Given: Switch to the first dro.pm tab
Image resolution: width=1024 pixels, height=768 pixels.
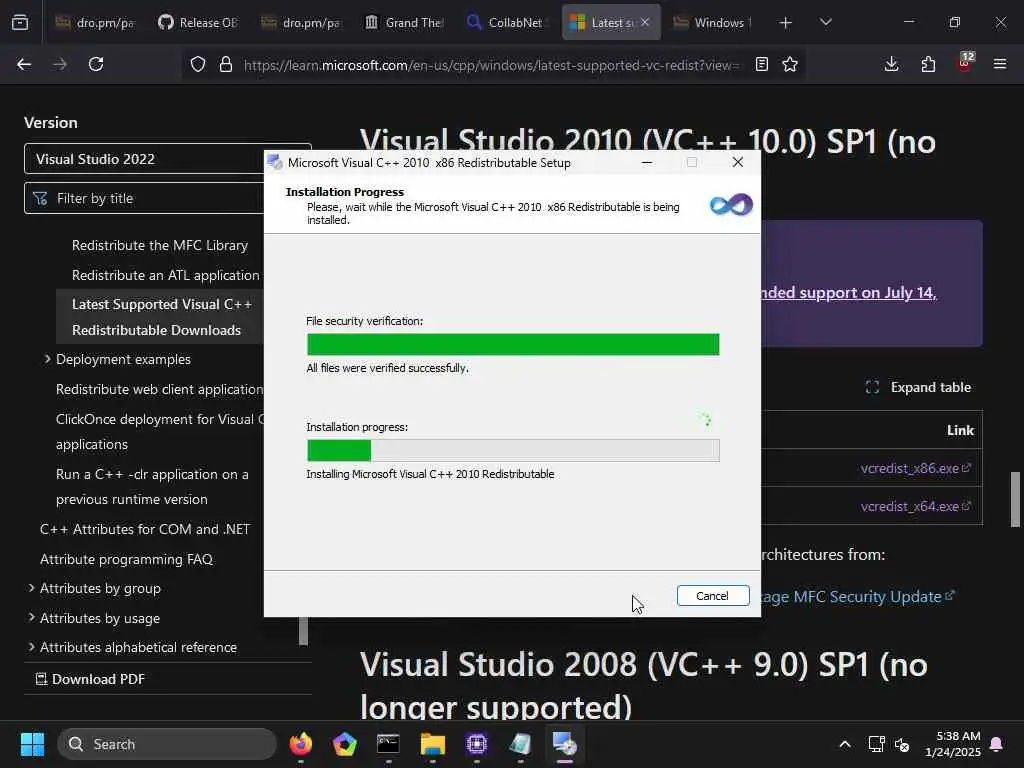Looking at the screenshot, I should pos(95,22).
